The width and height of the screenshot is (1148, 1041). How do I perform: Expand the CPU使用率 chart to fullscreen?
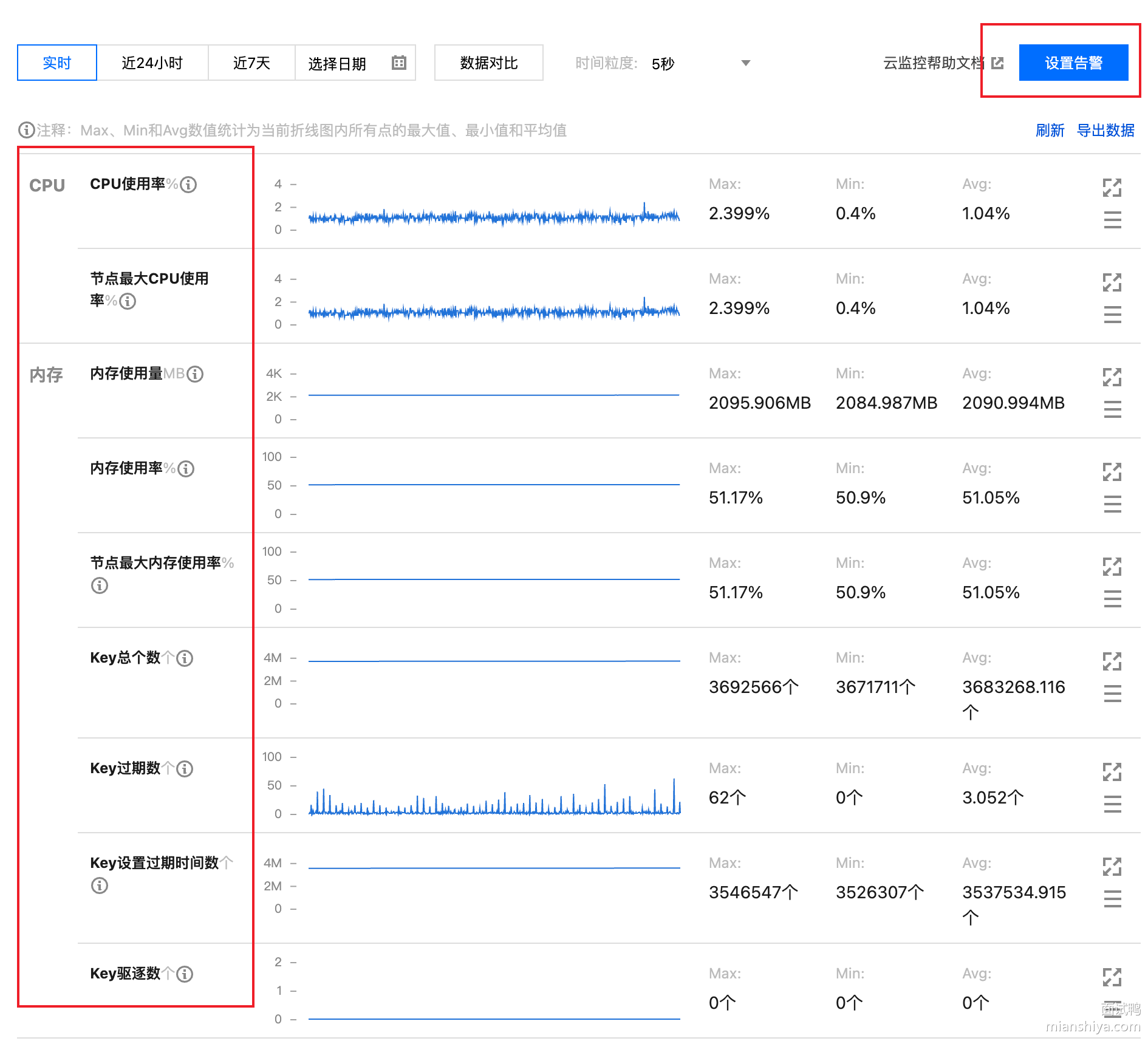1112,188
